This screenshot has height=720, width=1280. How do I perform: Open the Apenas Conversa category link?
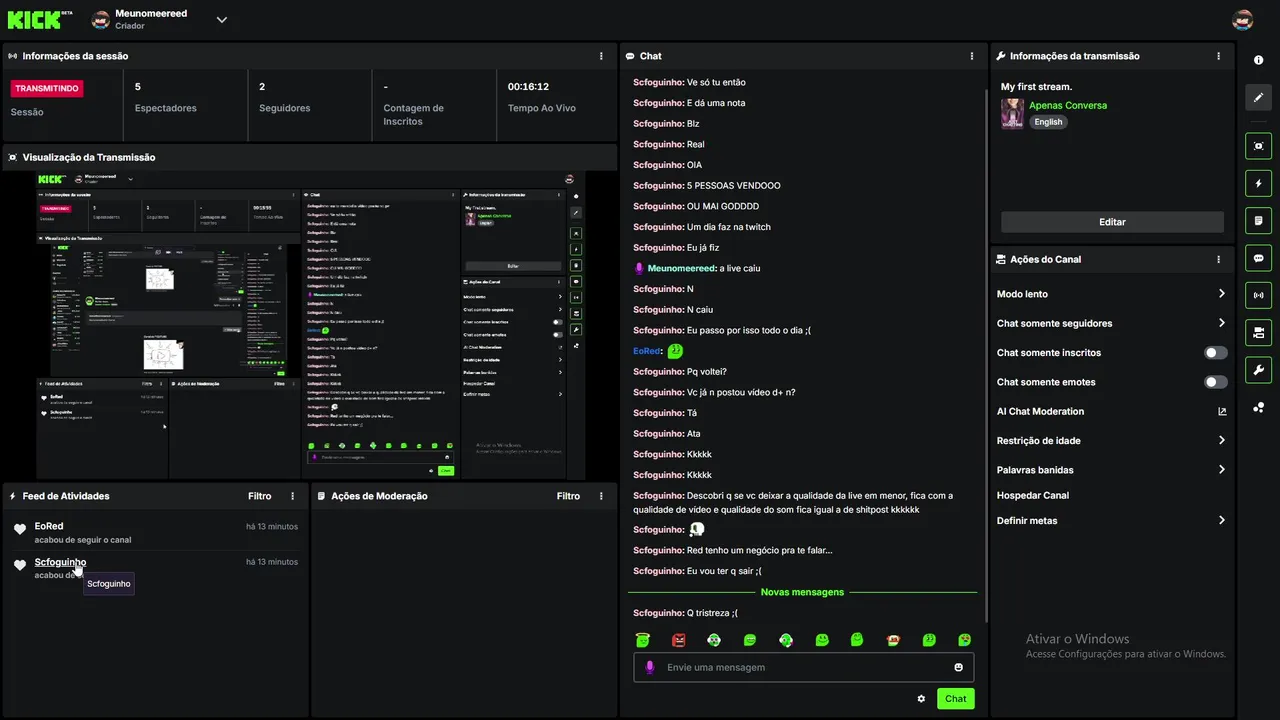(1068, 105)
